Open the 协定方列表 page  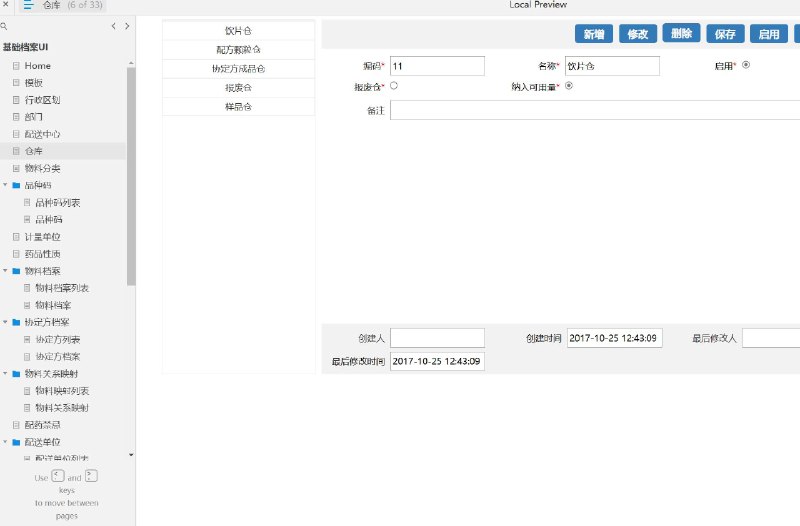tap(58, 339)
